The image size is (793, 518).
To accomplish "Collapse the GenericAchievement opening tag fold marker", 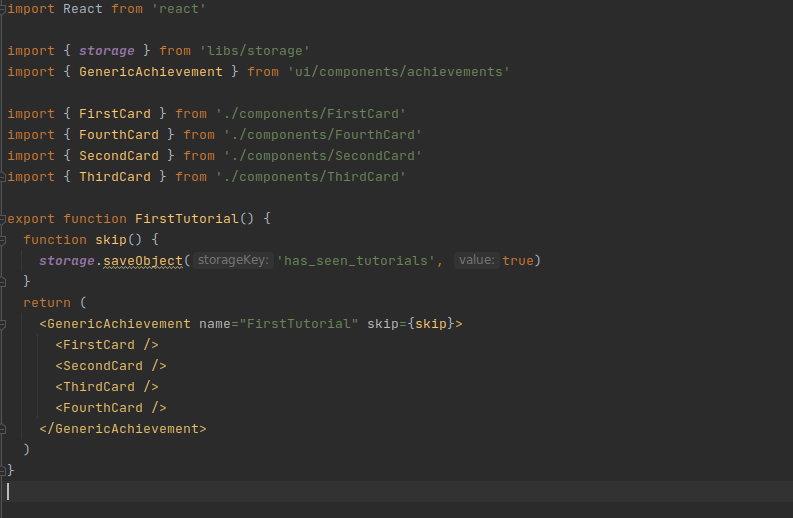I will click(x=3, y=324).
